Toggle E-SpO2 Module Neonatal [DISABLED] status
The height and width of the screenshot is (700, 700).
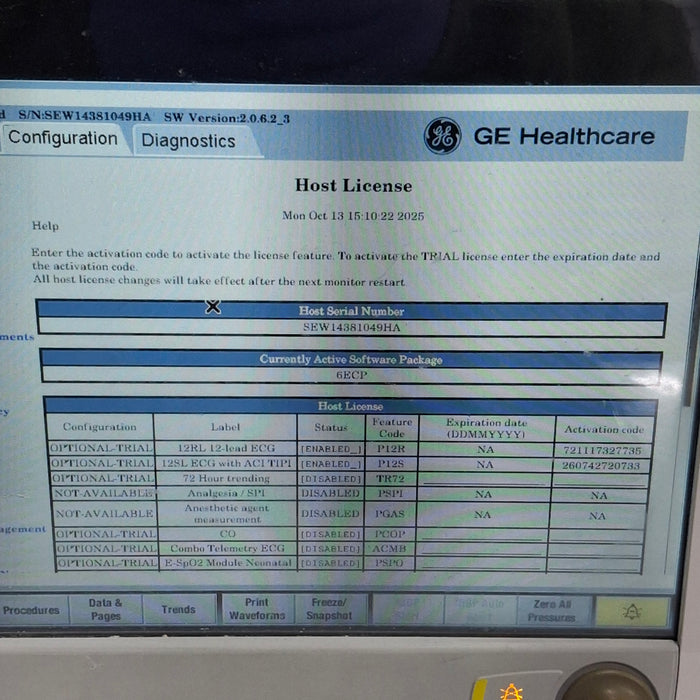point(331,564)
